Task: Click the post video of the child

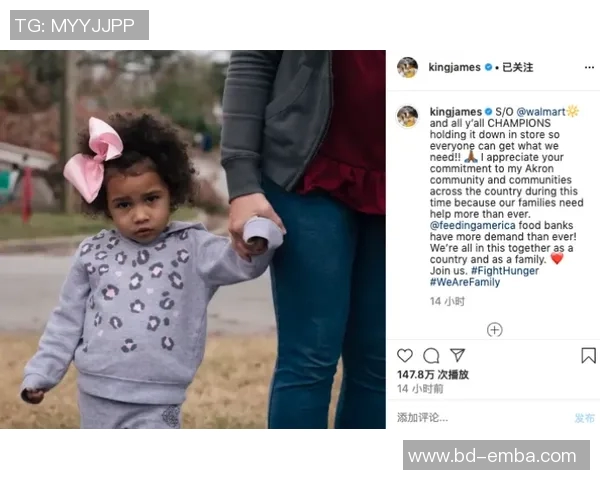Action: click(193, 239)
